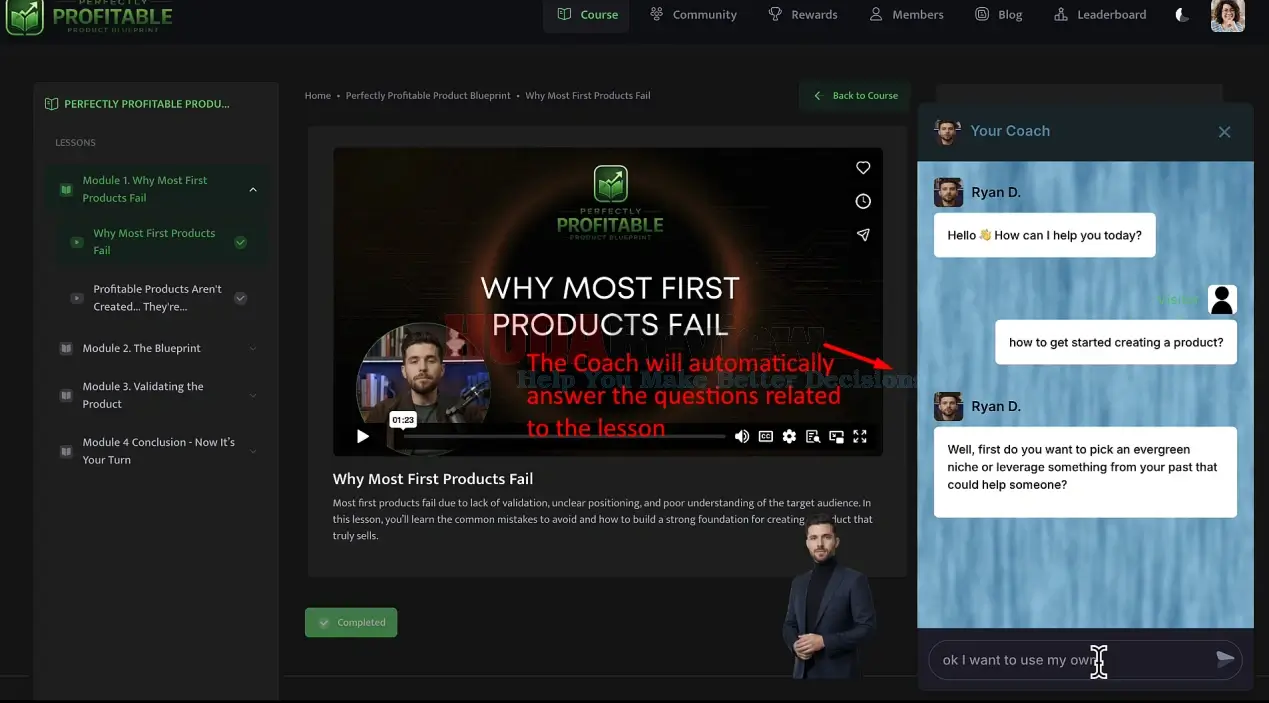Enable picture-in-picture mode
The image size is (1269, 703).
[836, 436]
